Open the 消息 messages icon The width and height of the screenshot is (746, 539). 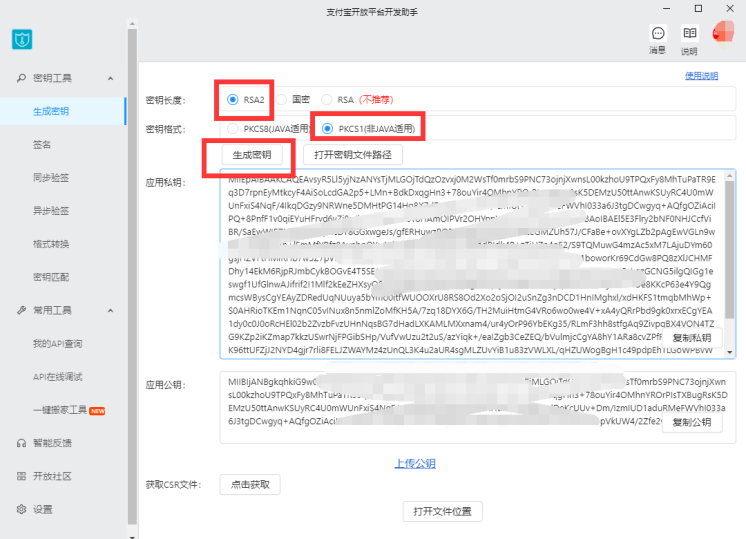click(658, 33)
